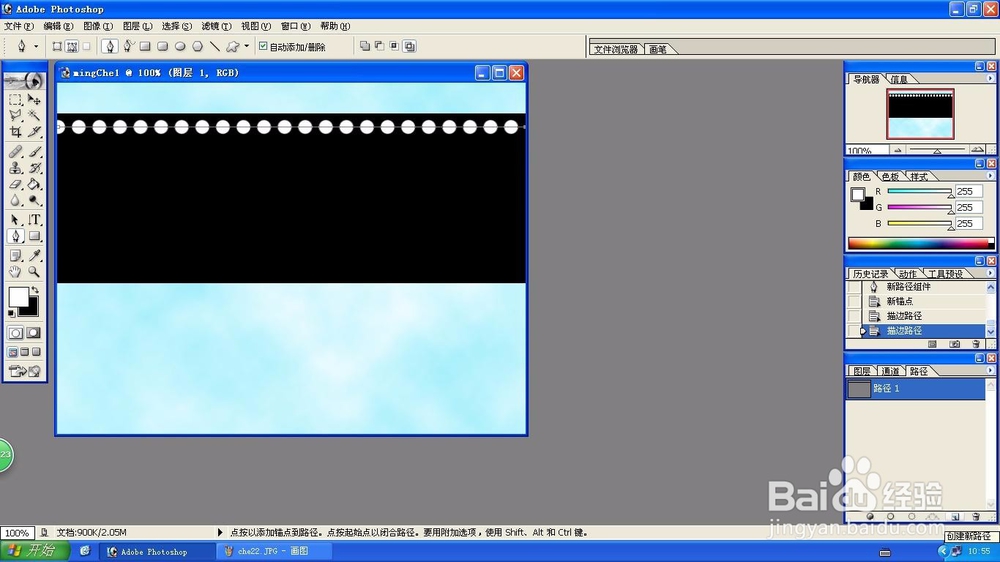Enable Shape Layers mode in options bar
Screen dimensions: 1000x562
pyautogui.click(x=57, y=46)
